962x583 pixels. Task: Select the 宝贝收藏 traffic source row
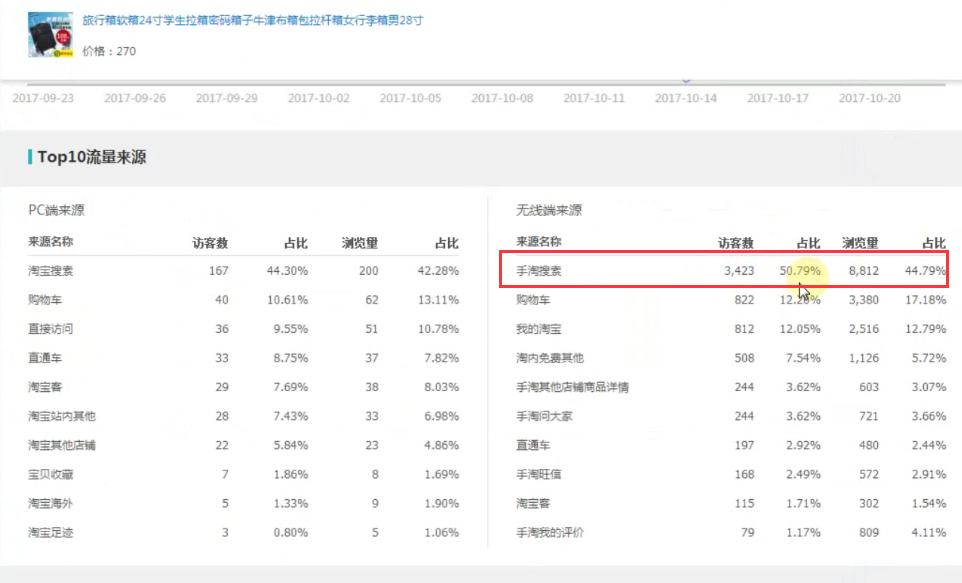(51, 474)
